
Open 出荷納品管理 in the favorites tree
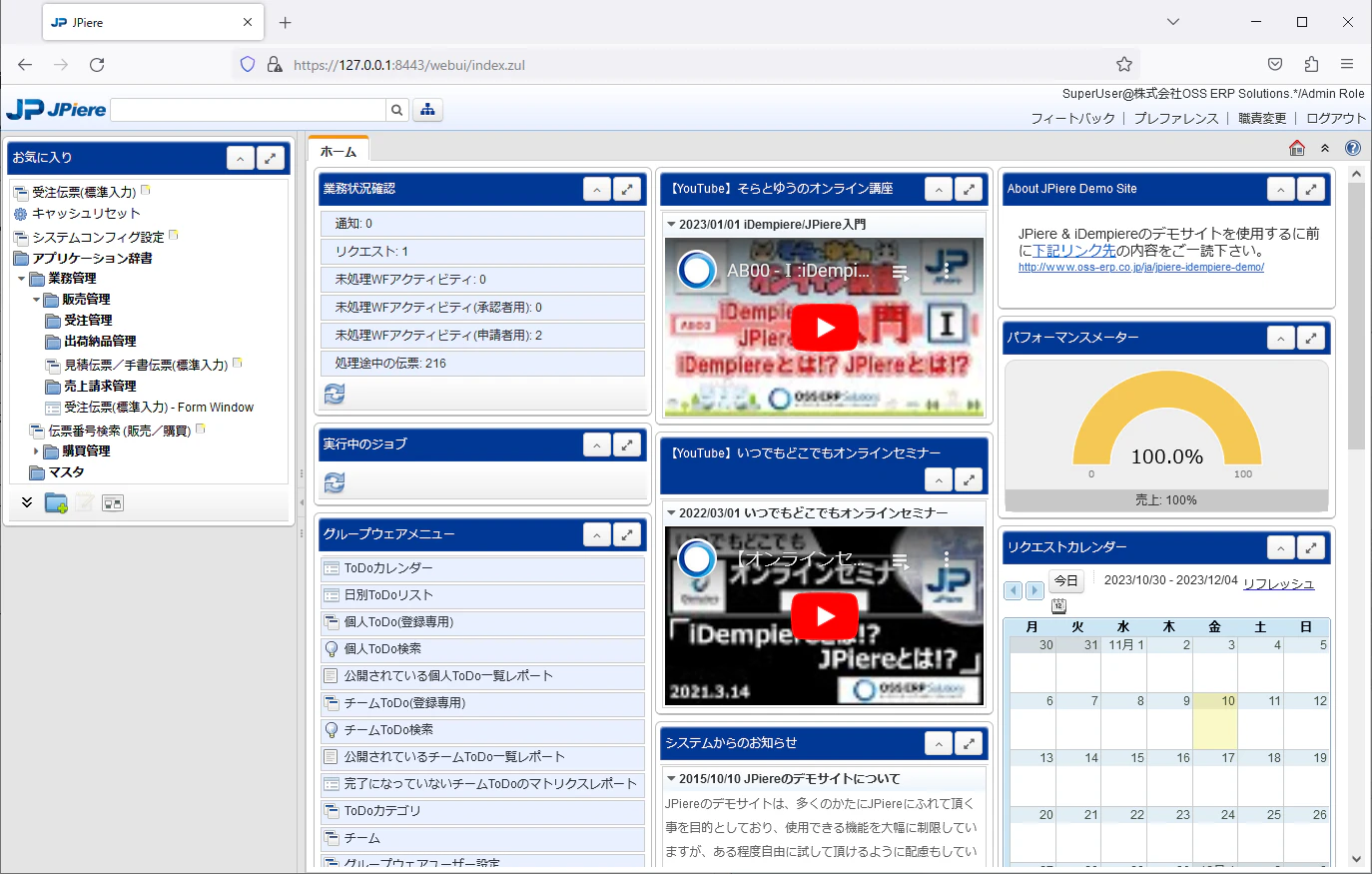click(100, 342)
